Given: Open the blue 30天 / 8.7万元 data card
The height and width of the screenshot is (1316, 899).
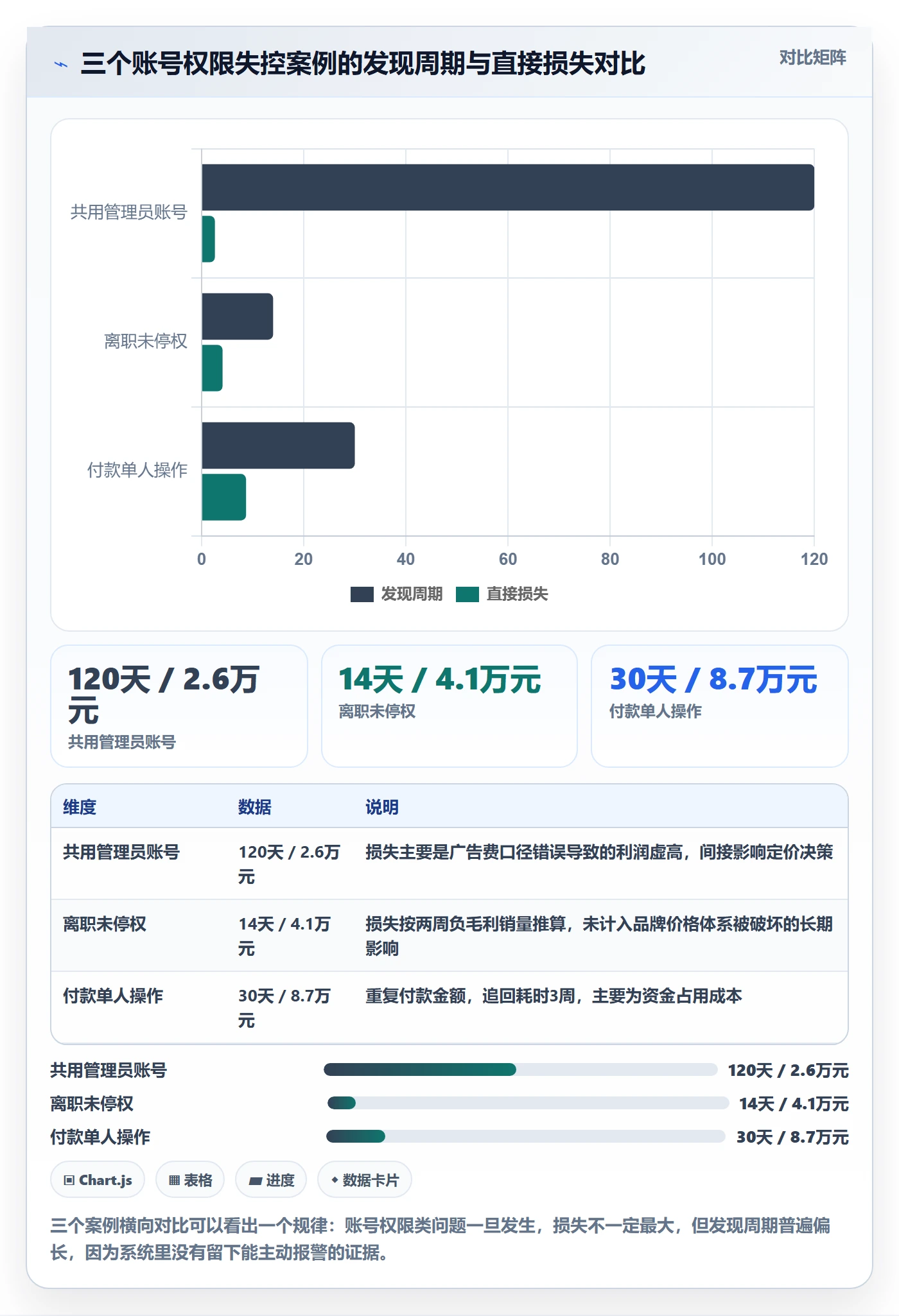Looking at the screenshot, I should click(720, 706).
